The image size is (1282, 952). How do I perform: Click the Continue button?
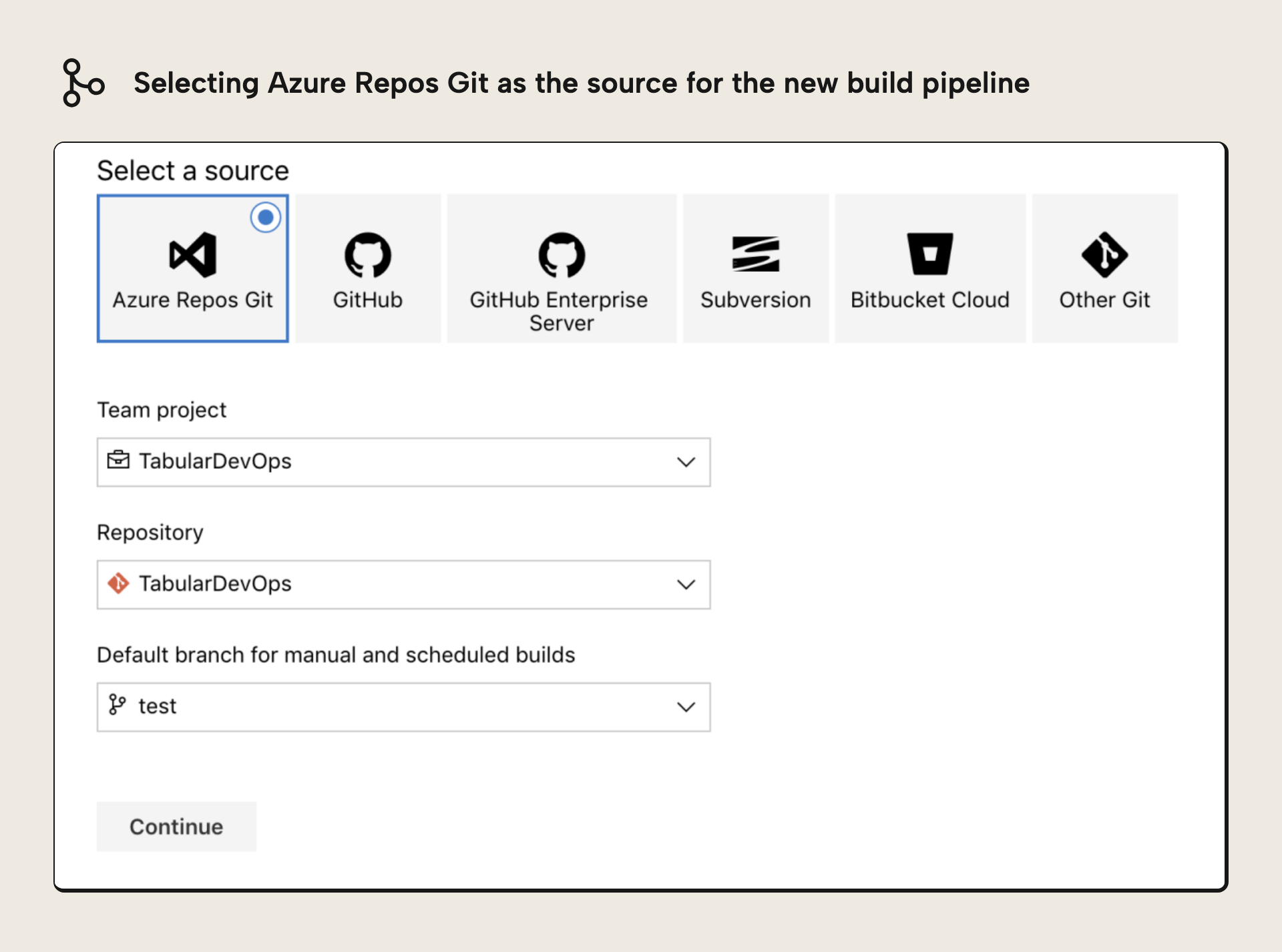point(176,826)
